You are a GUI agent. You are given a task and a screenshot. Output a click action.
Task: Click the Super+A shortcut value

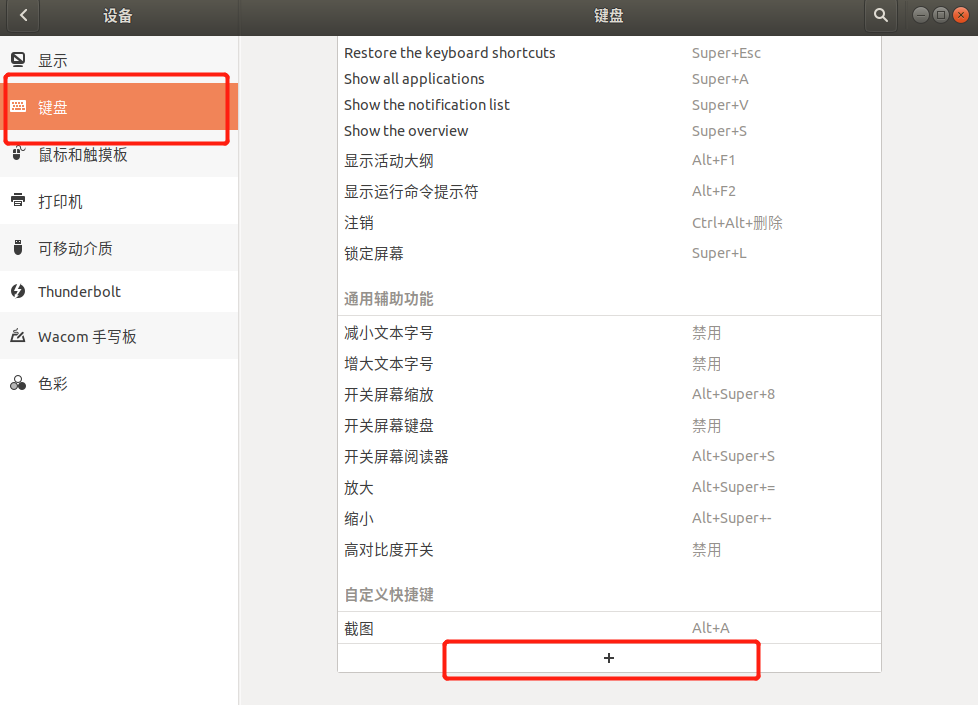tap(720, 79)
